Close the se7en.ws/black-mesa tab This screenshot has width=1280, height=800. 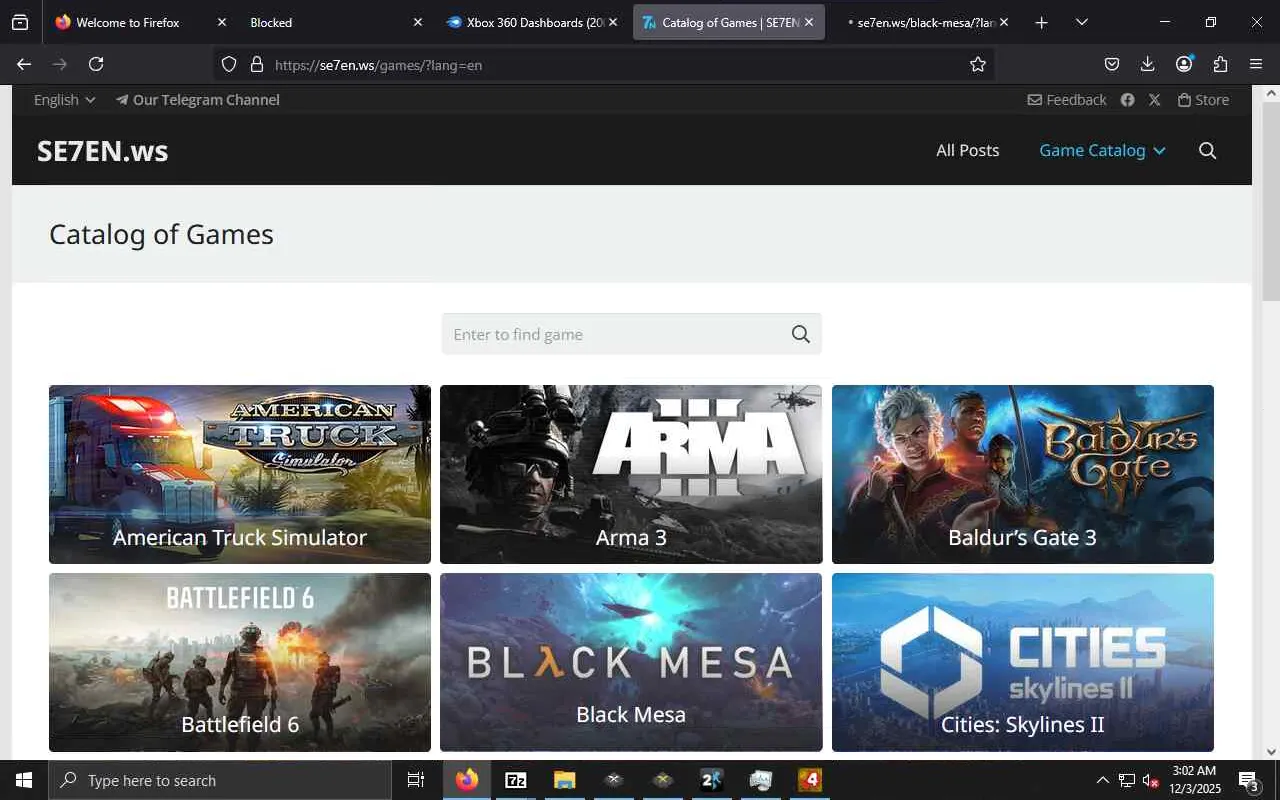click(x=1004, y=22)
